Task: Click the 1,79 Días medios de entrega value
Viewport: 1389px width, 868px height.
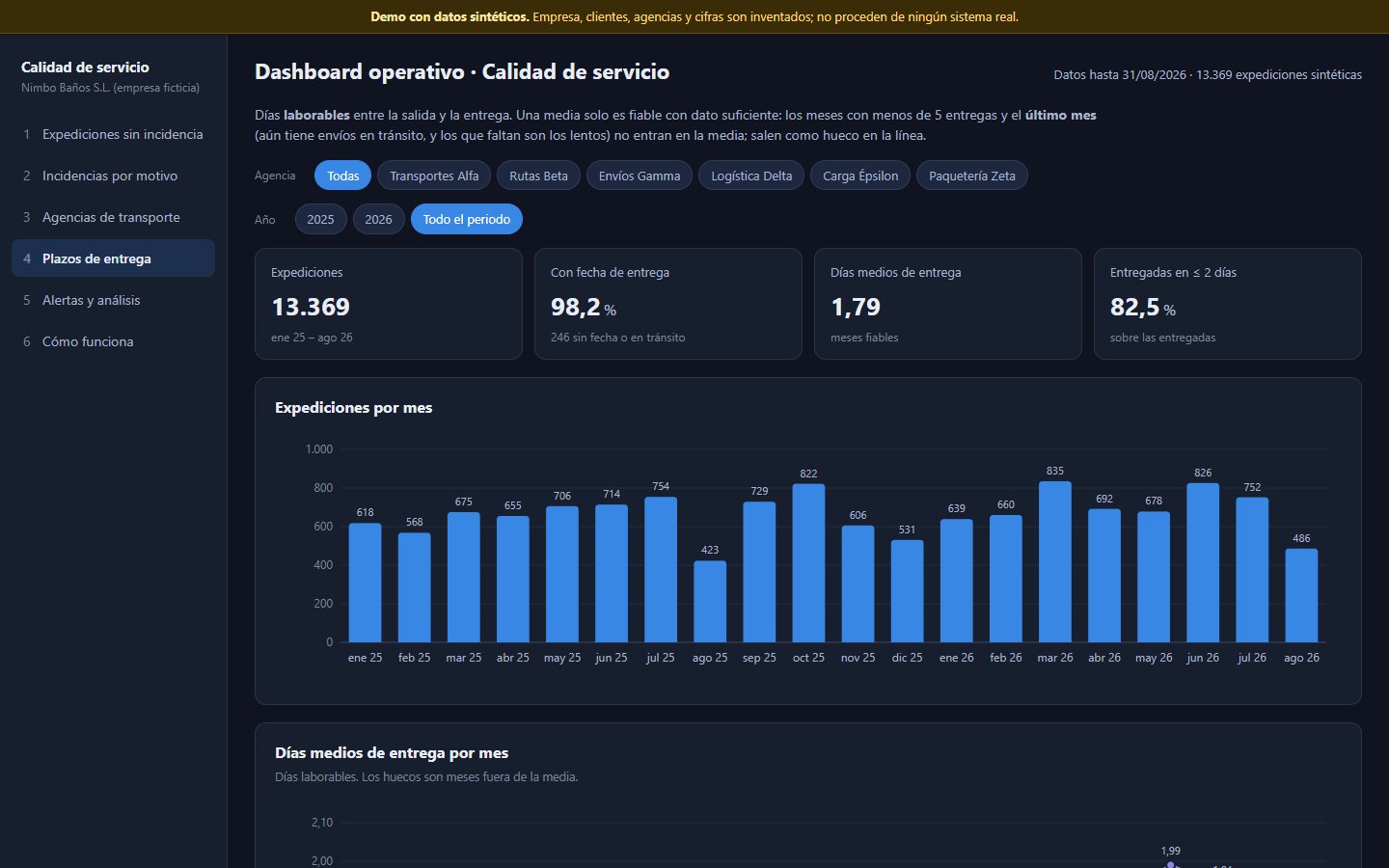Action: click(x=856, y=307)
